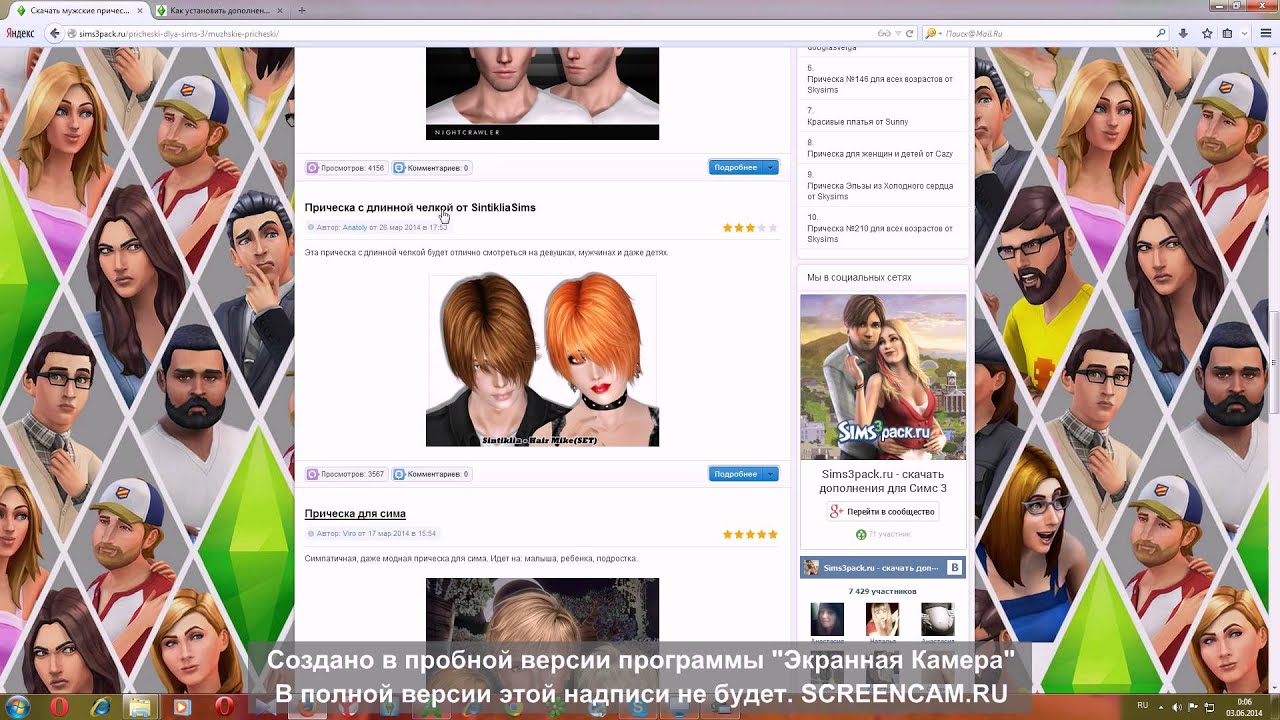Open author 'Anatoly' profile link
The width and height of the screenshot is (1280, 720).
[x=355, y=227]
